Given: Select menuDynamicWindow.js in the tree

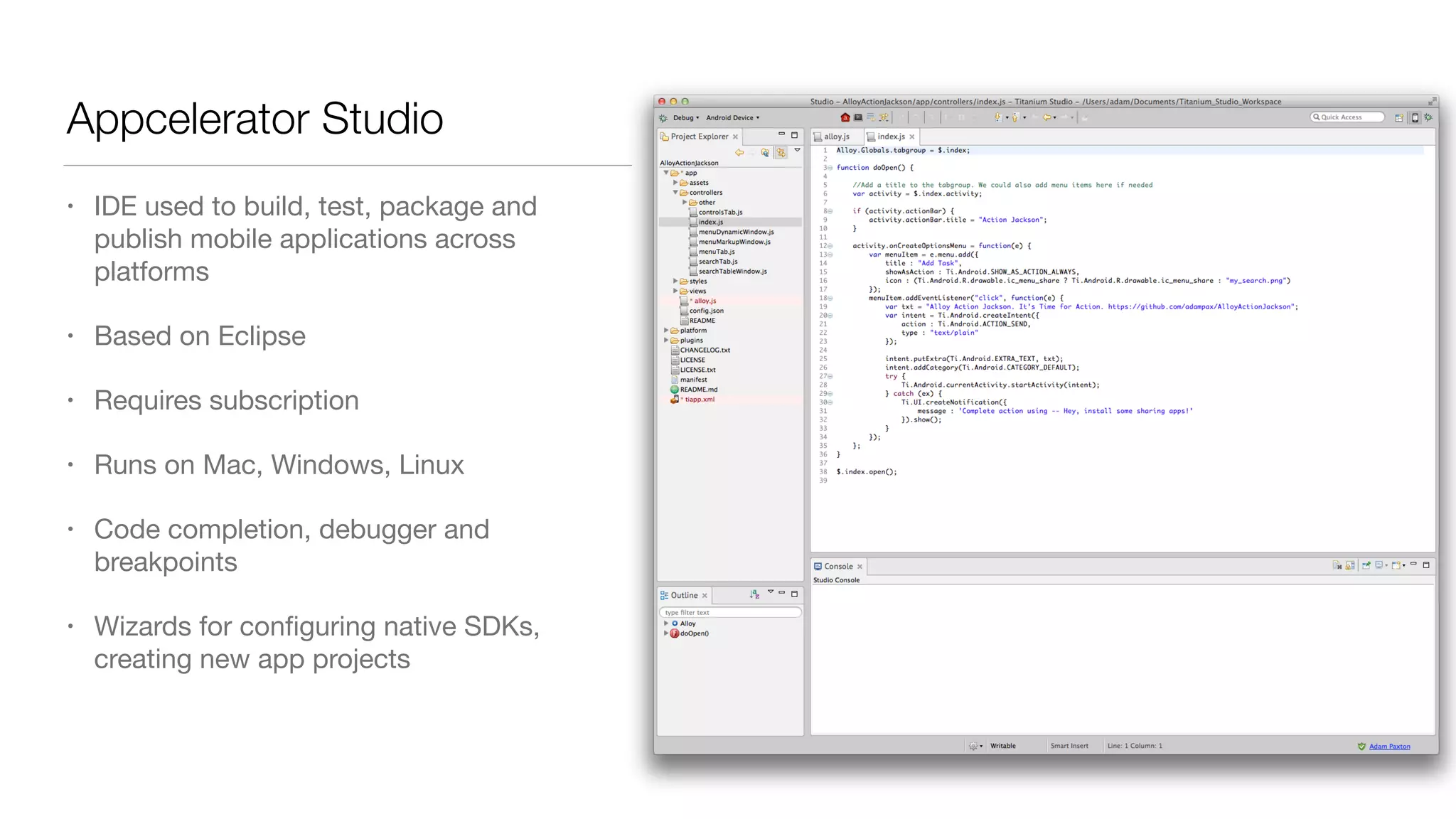Looking at the screenshot, I should 736,232.
